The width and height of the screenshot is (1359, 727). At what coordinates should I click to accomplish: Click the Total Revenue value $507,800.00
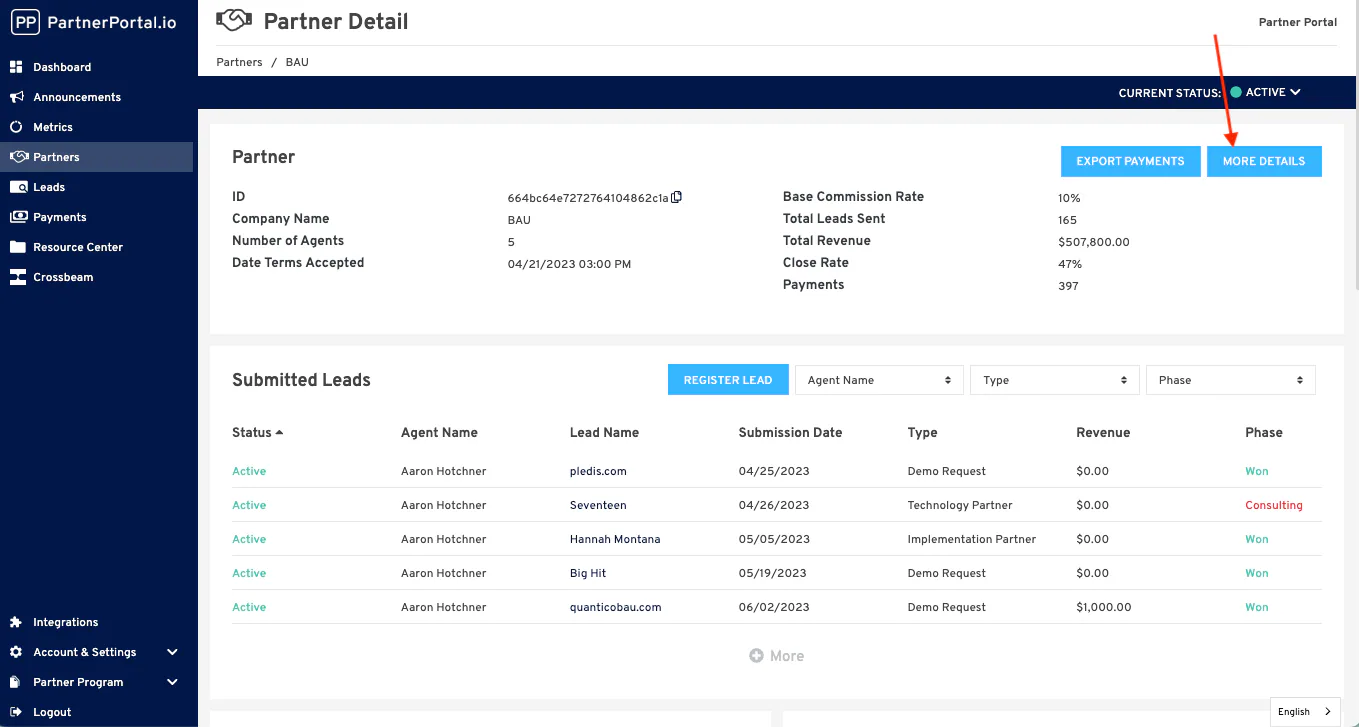[x=1094, y=242]
